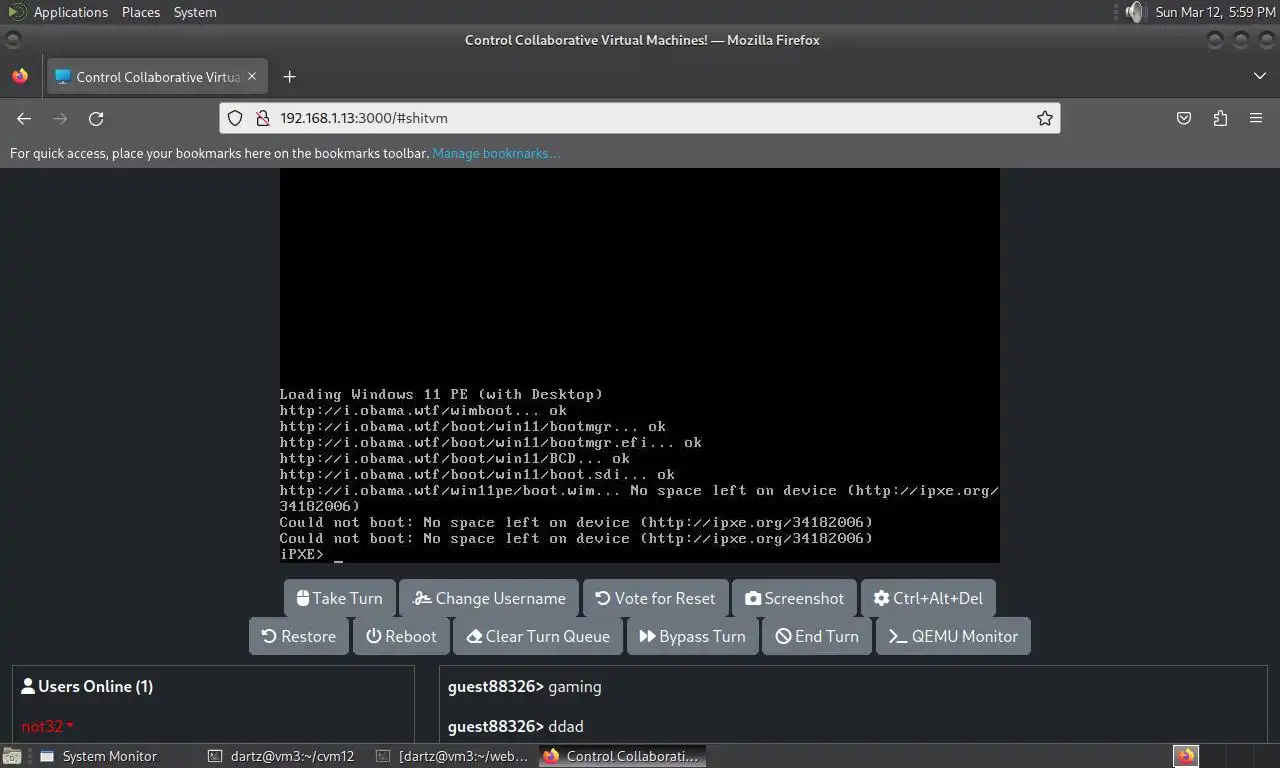Send Ctrl+Alt+Del to the VM

coord(928,598)
